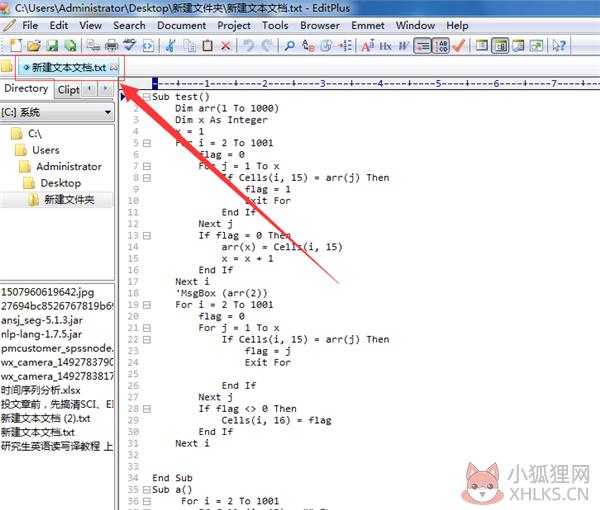The width and height of the screenshot is (600, 510).
Task: Click the red X Delete icon
Action: pyautogui.click(x=226, y=46)
